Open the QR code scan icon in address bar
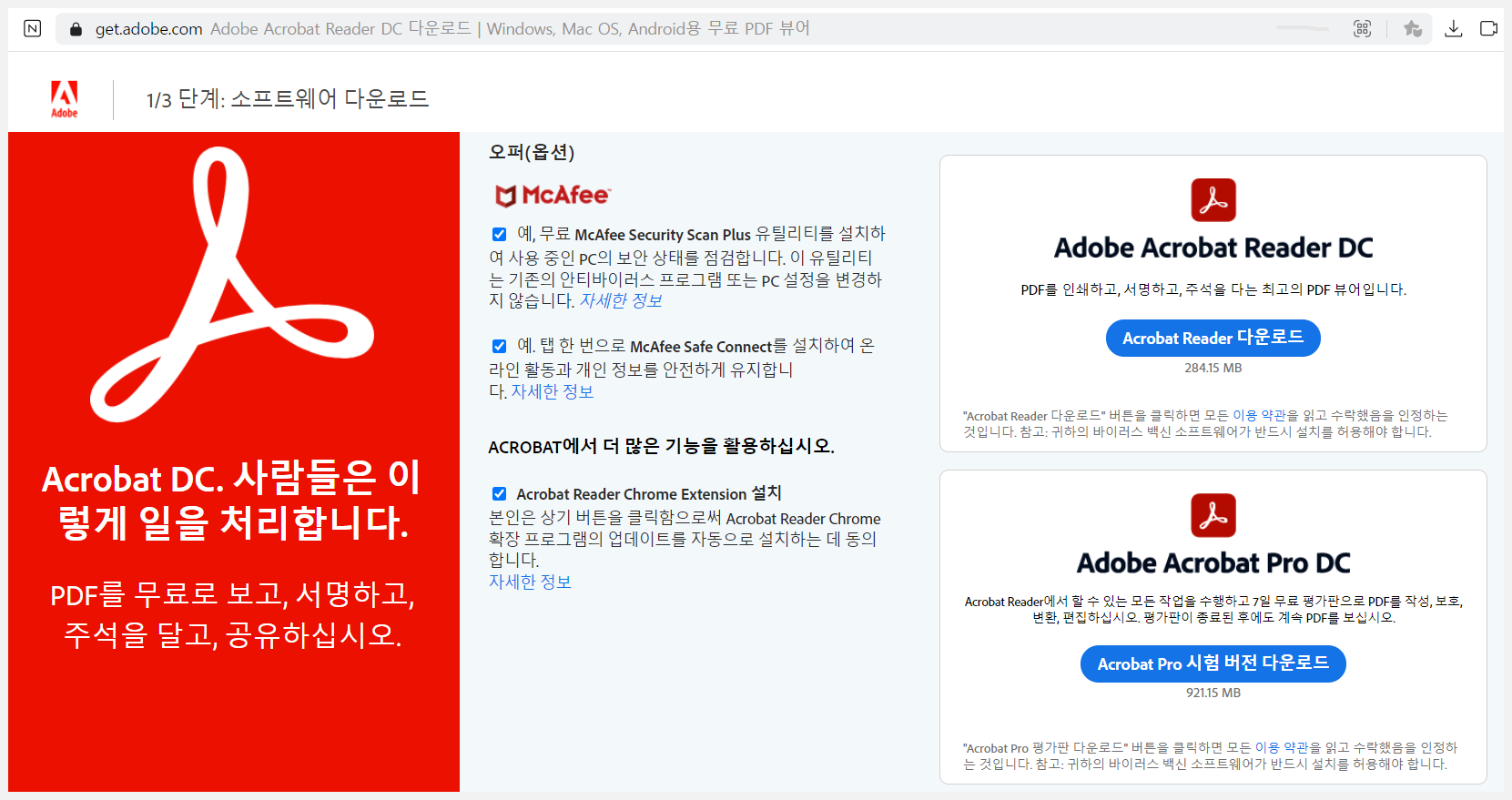This screenshot has width=1512, height=800. click(x=1362, y=29)
